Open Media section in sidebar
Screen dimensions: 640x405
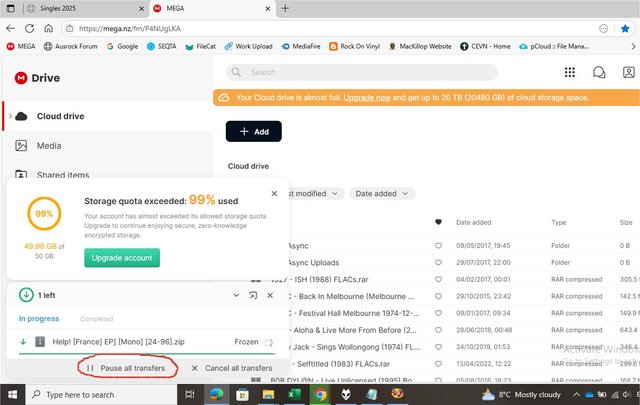pos(49,146)
